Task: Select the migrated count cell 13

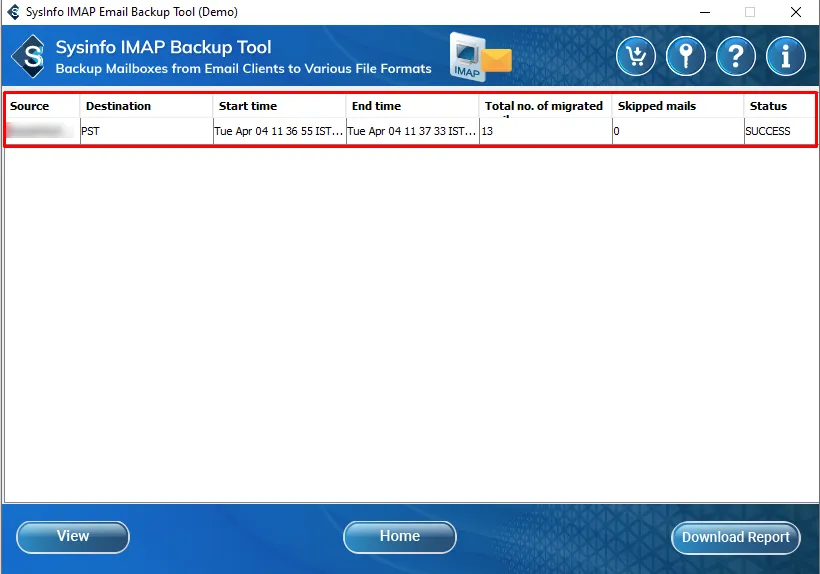Action: point(545,131)
